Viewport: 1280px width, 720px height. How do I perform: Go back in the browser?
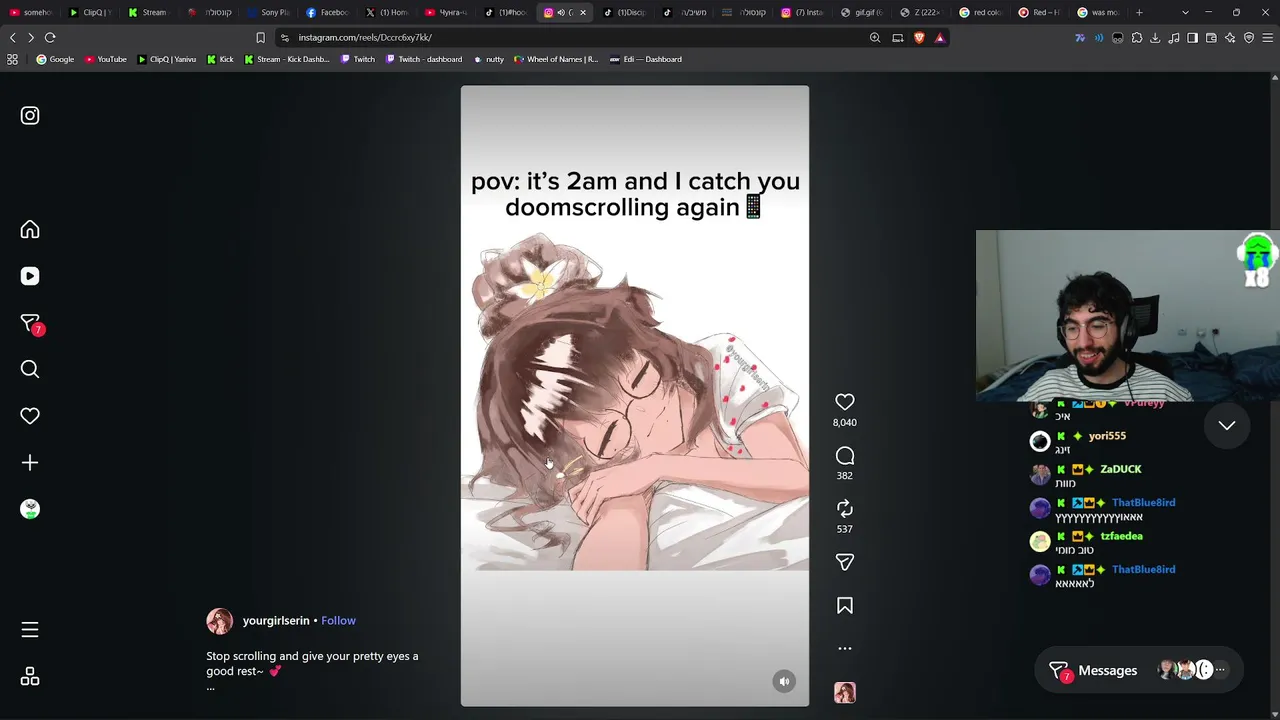[x=13, y=37]
